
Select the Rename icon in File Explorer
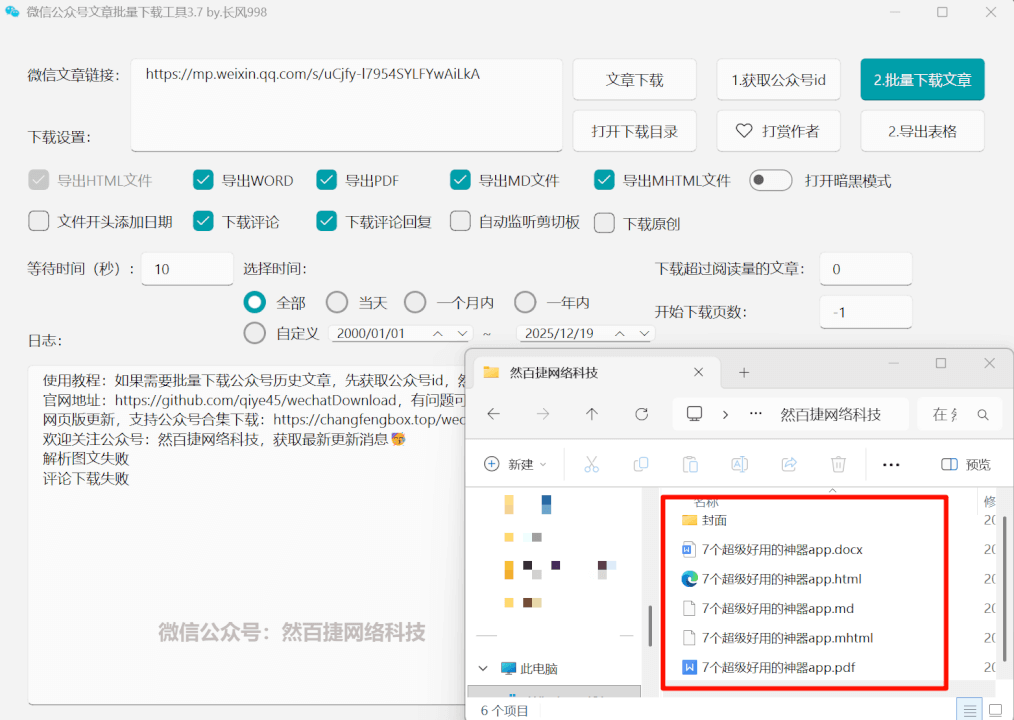[x=738, y=464]
